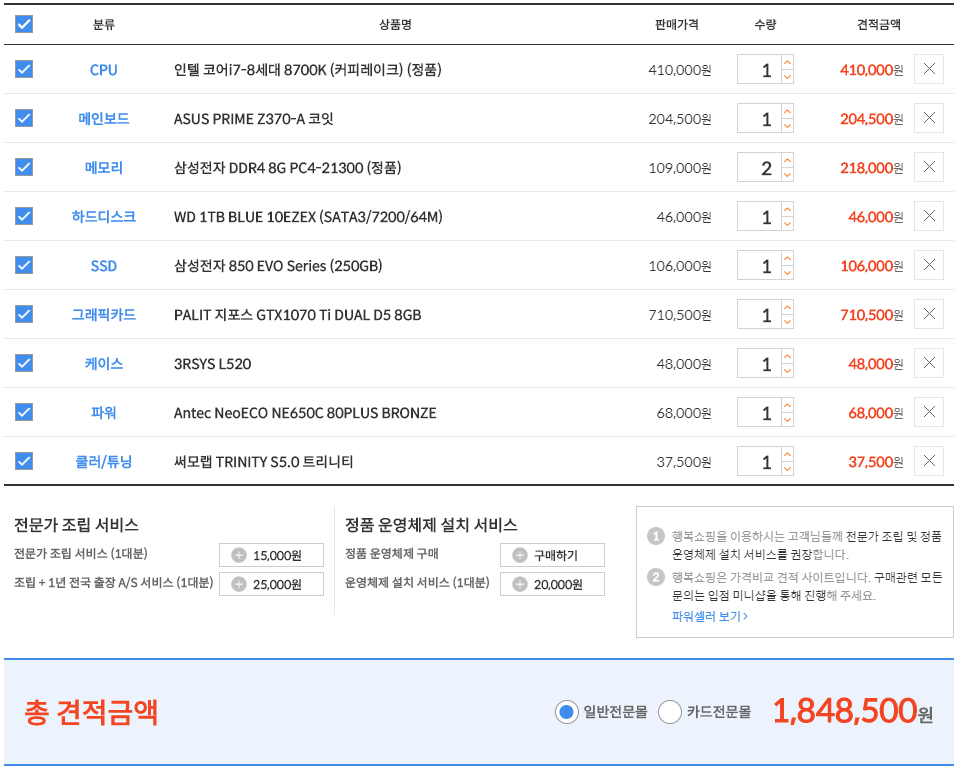This screenshot has height=768, width=958.
Task: Click product name Antec NeoECO NE650C
Action: click(305, 413)
